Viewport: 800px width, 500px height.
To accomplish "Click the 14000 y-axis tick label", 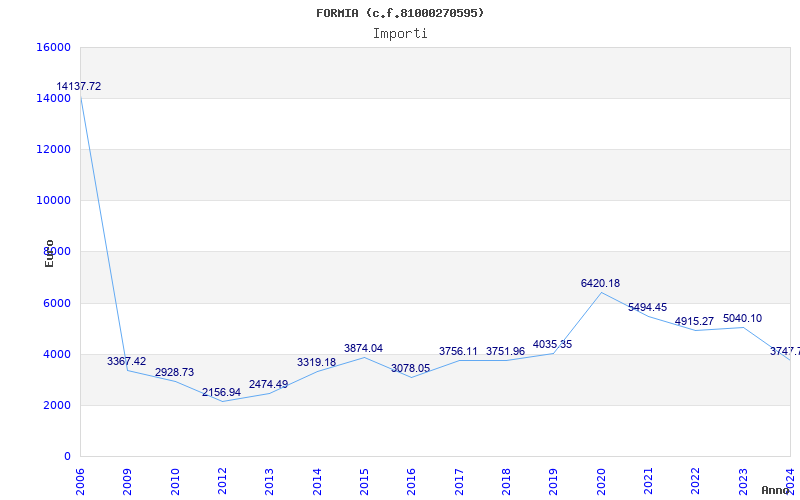I will pyautogui.click(x=54, y=98).
